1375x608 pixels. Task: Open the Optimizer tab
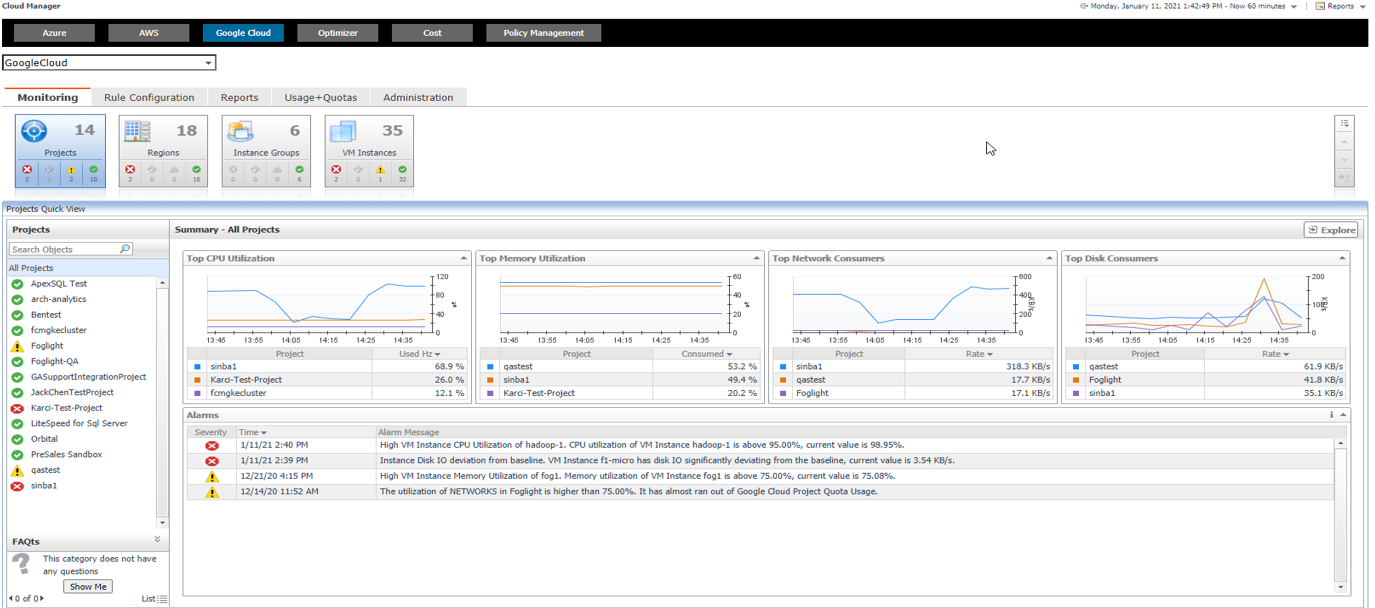point(338,33)
